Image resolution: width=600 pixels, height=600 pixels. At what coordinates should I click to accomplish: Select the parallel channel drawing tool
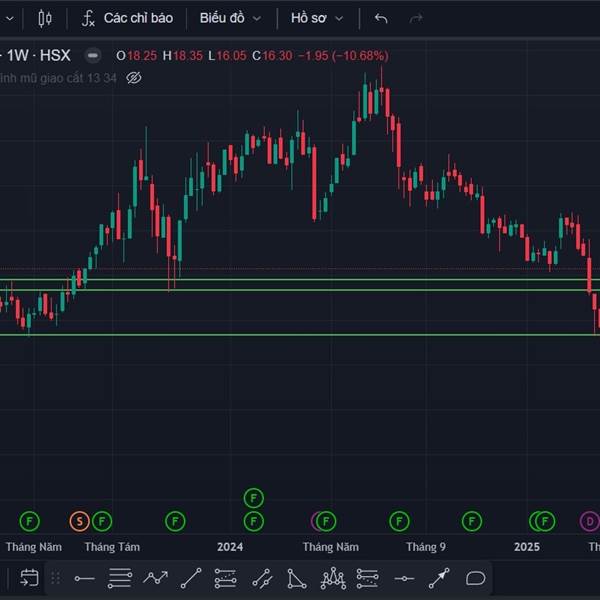262,578
